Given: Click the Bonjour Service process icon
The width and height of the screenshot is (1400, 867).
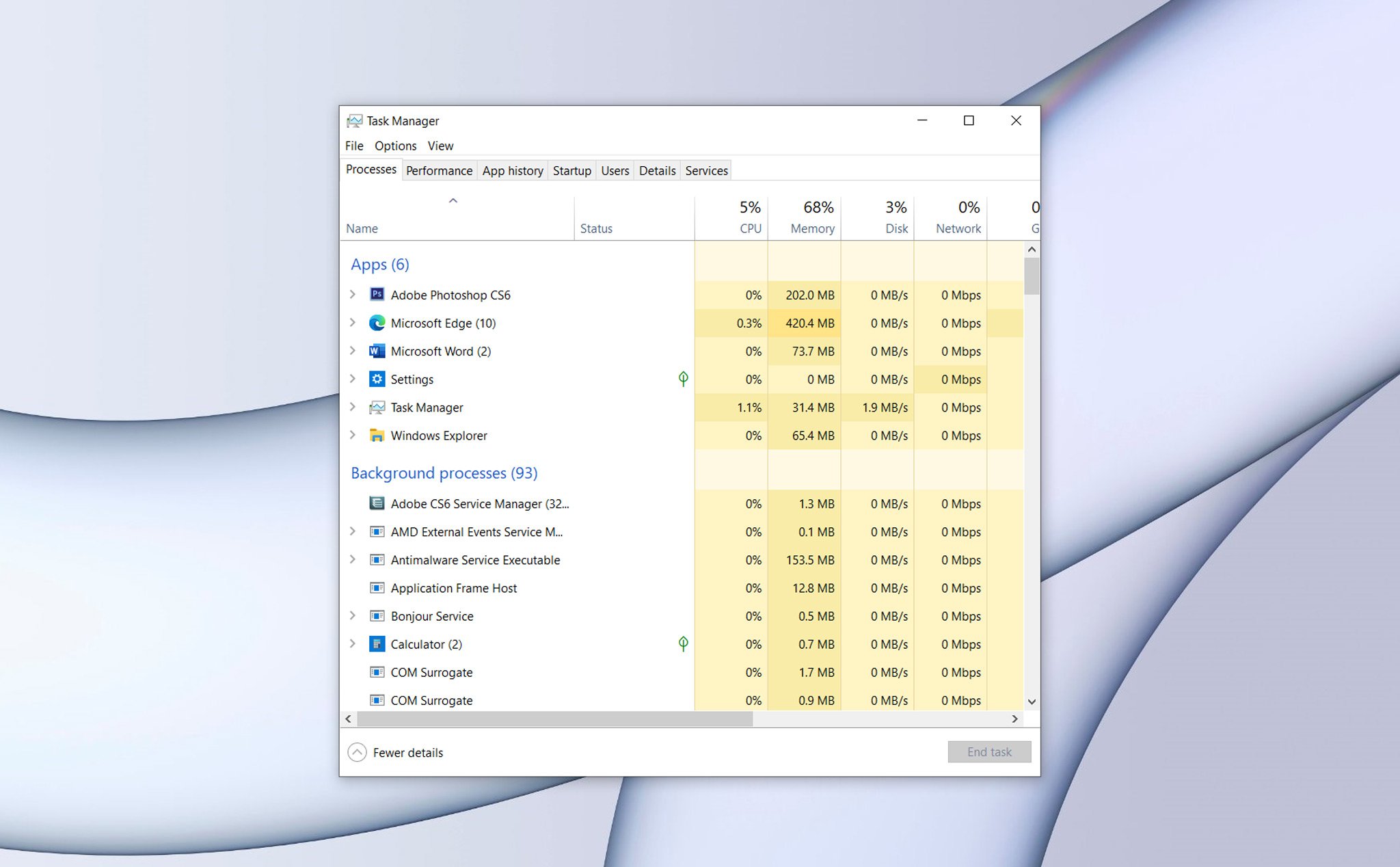Looking at the screenshot, I should click(x=377, y=616).
